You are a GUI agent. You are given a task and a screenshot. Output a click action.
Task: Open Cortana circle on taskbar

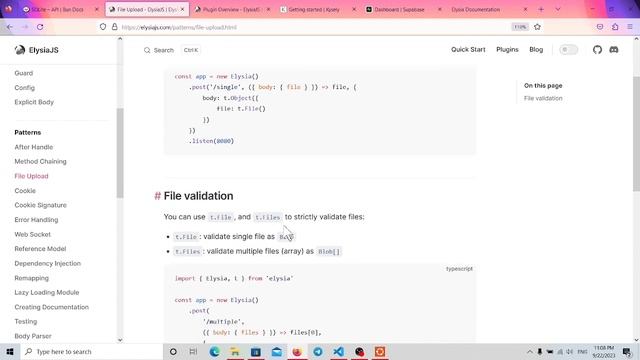click(x=173, y=351)
